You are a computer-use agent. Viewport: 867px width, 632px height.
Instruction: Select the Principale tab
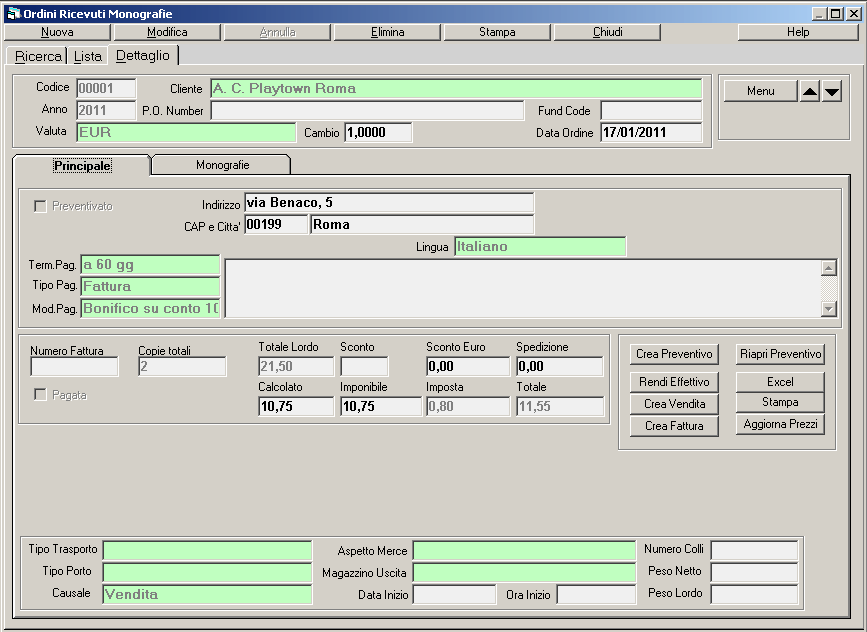click(82, 165)
